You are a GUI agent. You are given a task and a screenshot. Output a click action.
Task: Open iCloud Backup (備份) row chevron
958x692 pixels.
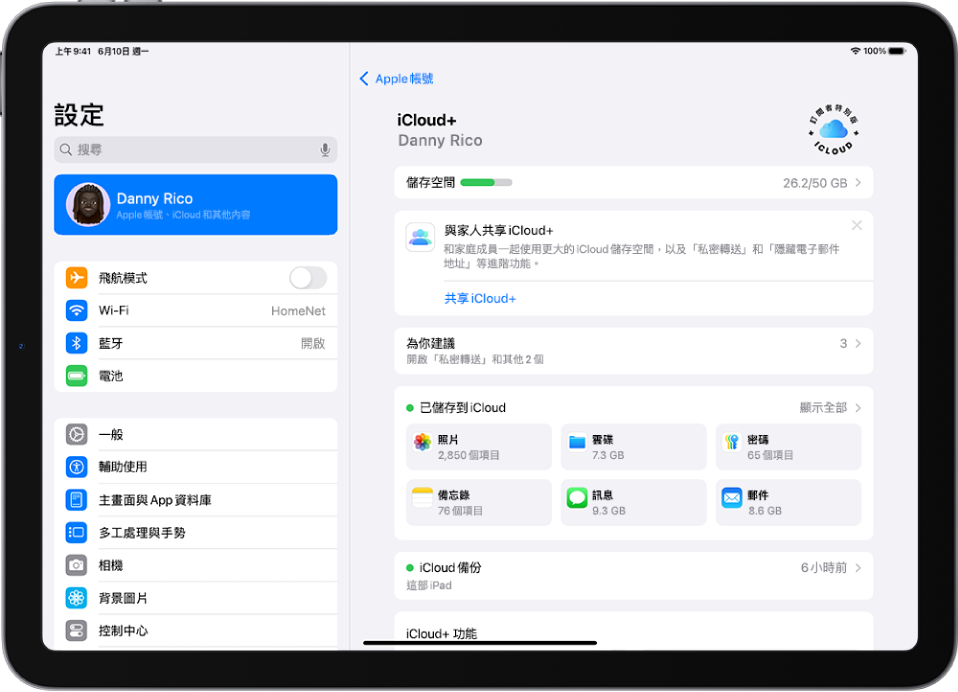coord(858,568)
